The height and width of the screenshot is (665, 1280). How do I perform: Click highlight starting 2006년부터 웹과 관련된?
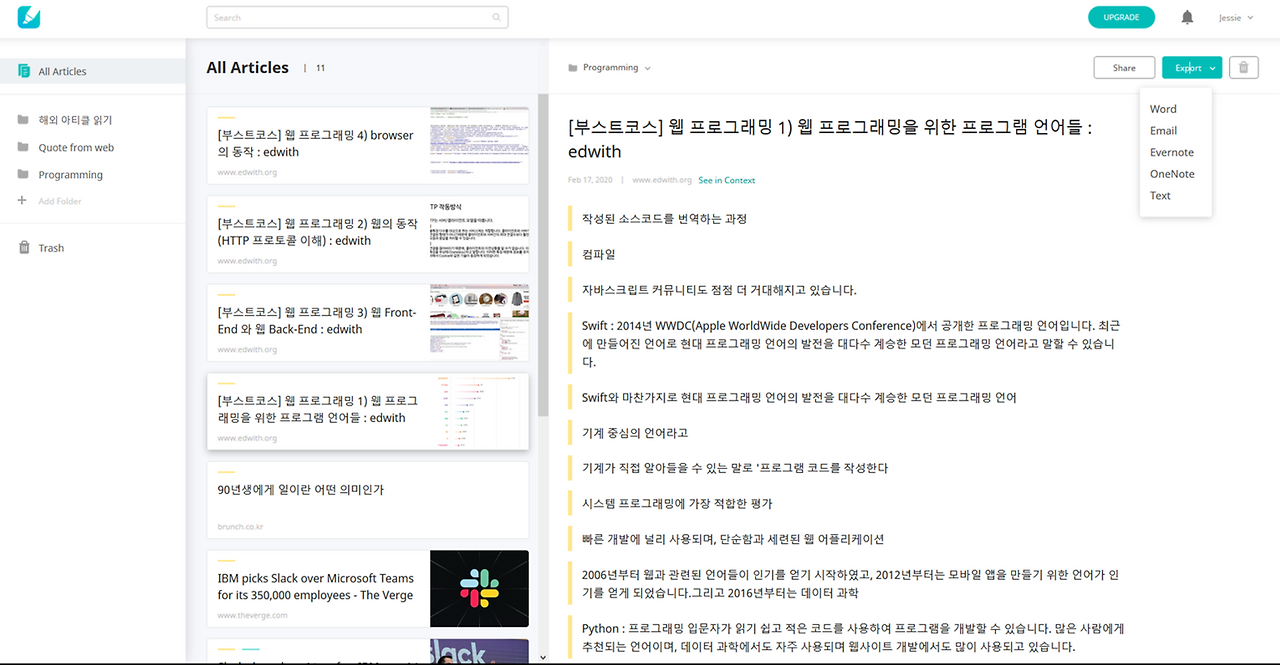tap(850, 584)
